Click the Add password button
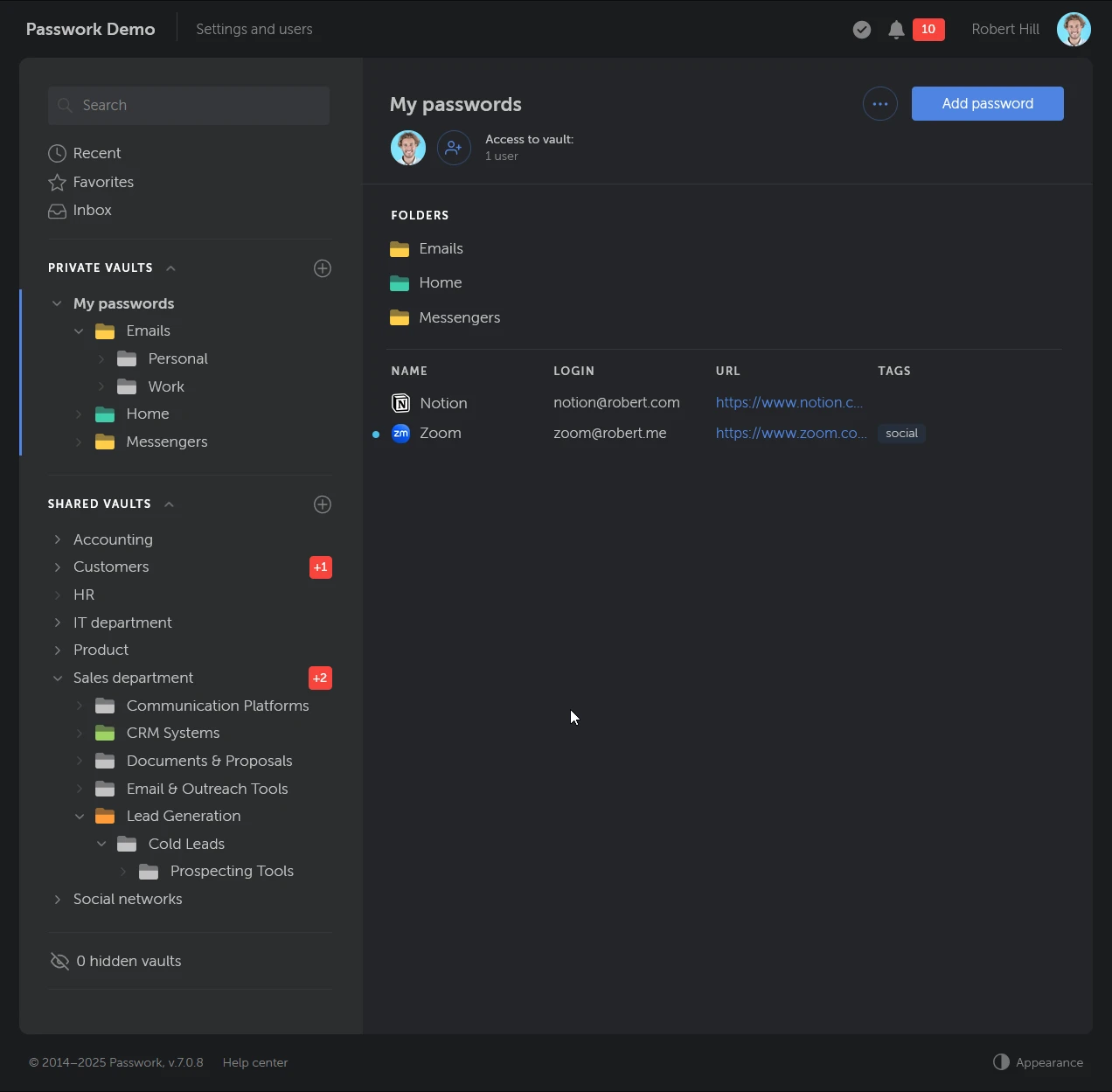 point(987,103)
